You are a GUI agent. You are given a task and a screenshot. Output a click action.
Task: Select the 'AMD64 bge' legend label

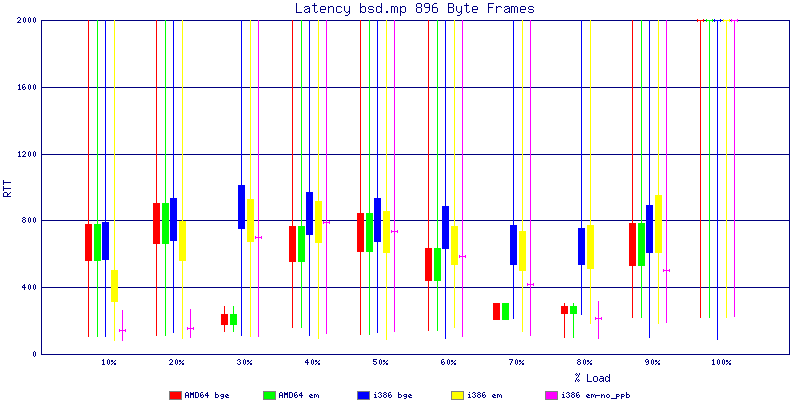point(207,395)
